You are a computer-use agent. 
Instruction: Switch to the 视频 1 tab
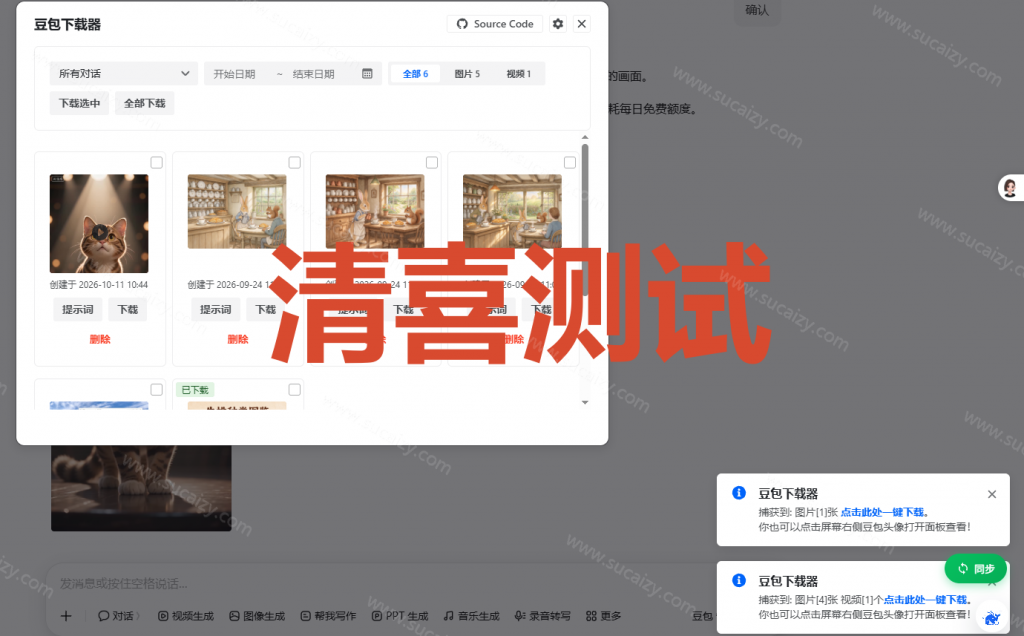pyautogui.click(x=519, y=74)
